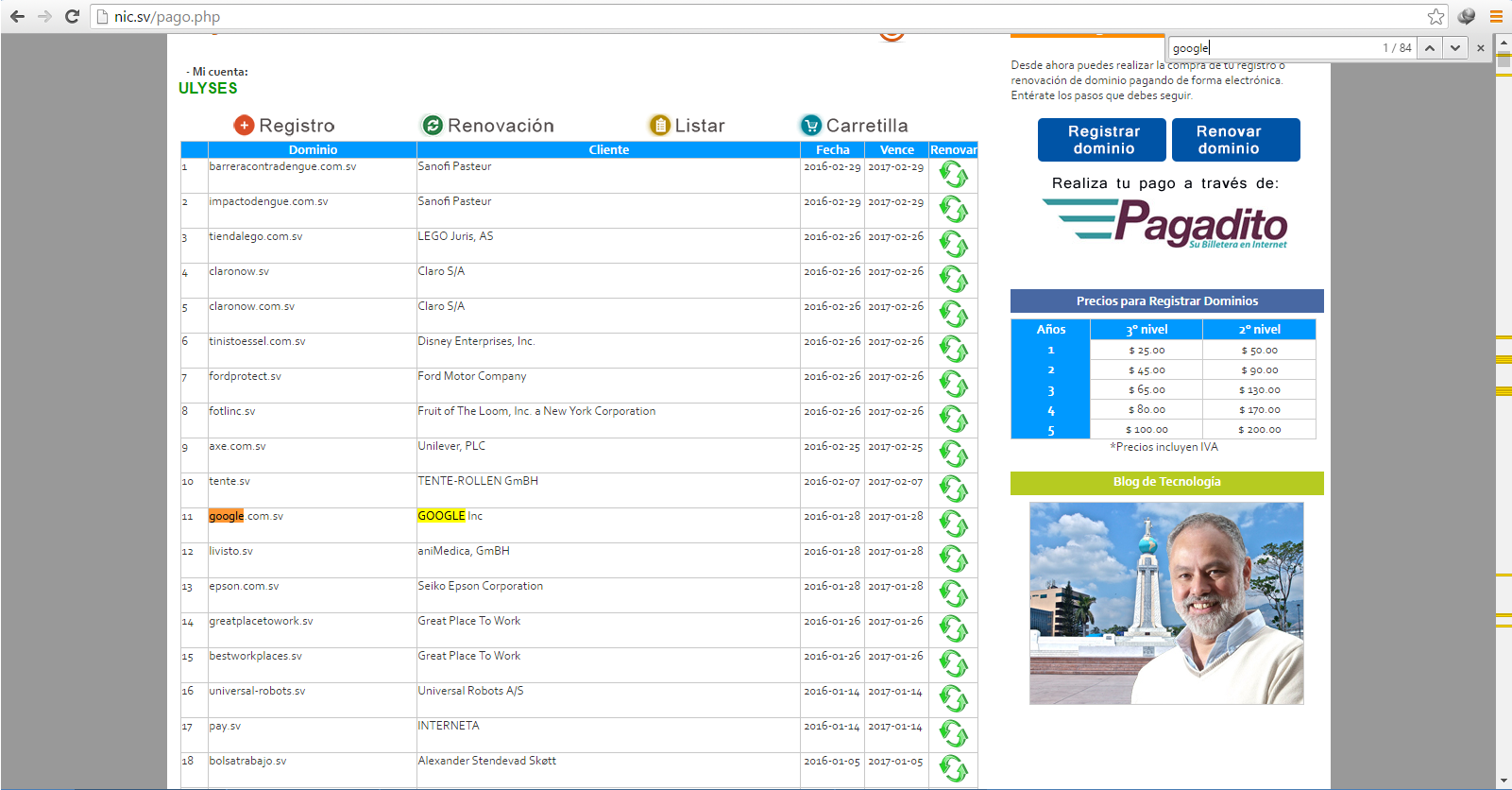Click the scrollbar up arrow
Screen dimensions: 1512x790
1504,43
